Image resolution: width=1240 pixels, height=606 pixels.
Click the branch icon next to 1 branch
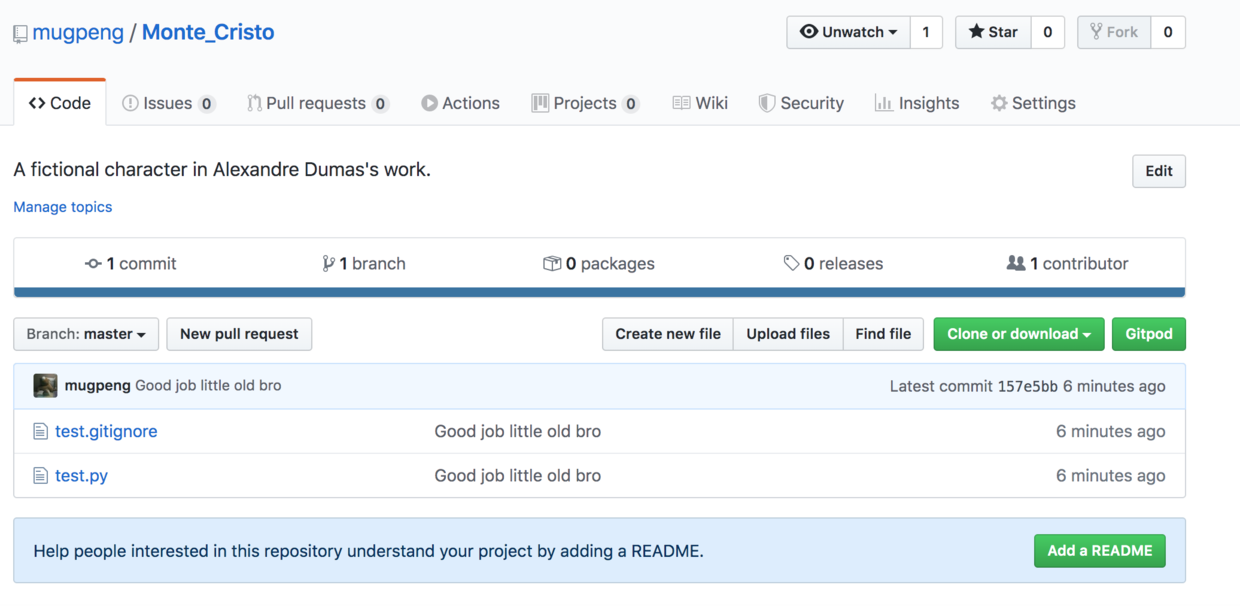coord(328,264)
